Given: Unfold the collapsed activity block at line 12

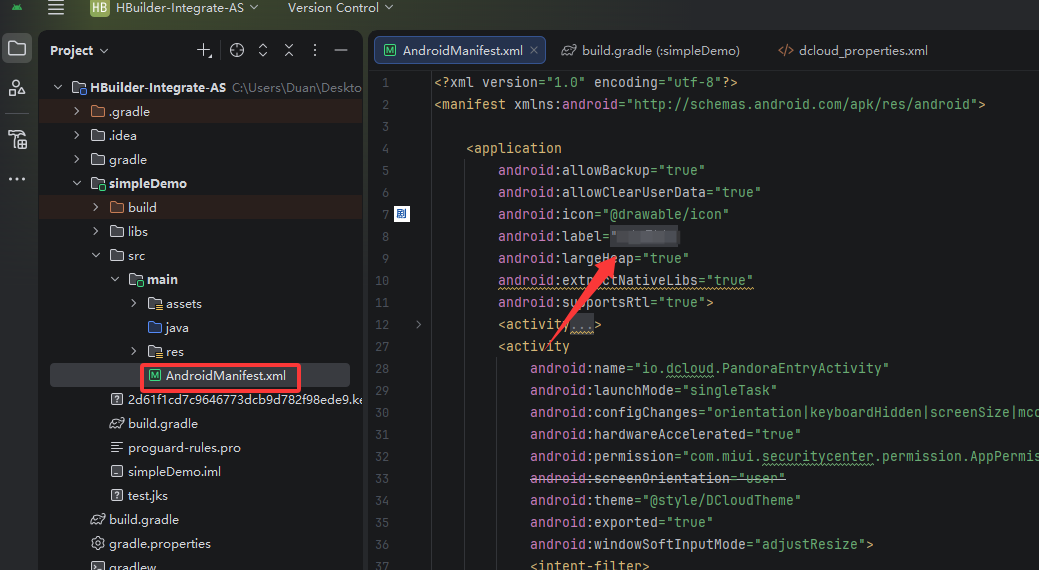Looking at the screenshot, I should [x=418, y=325].
